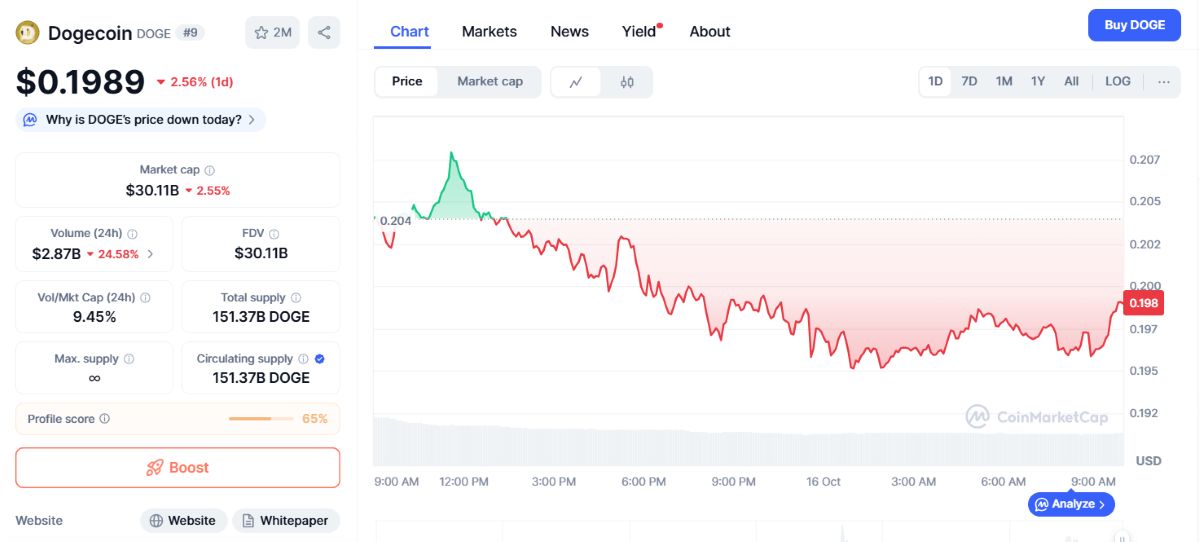The image size is (1200, 542).
Task: Click the document icon on Whitepaper
Action: pos(247,521)
